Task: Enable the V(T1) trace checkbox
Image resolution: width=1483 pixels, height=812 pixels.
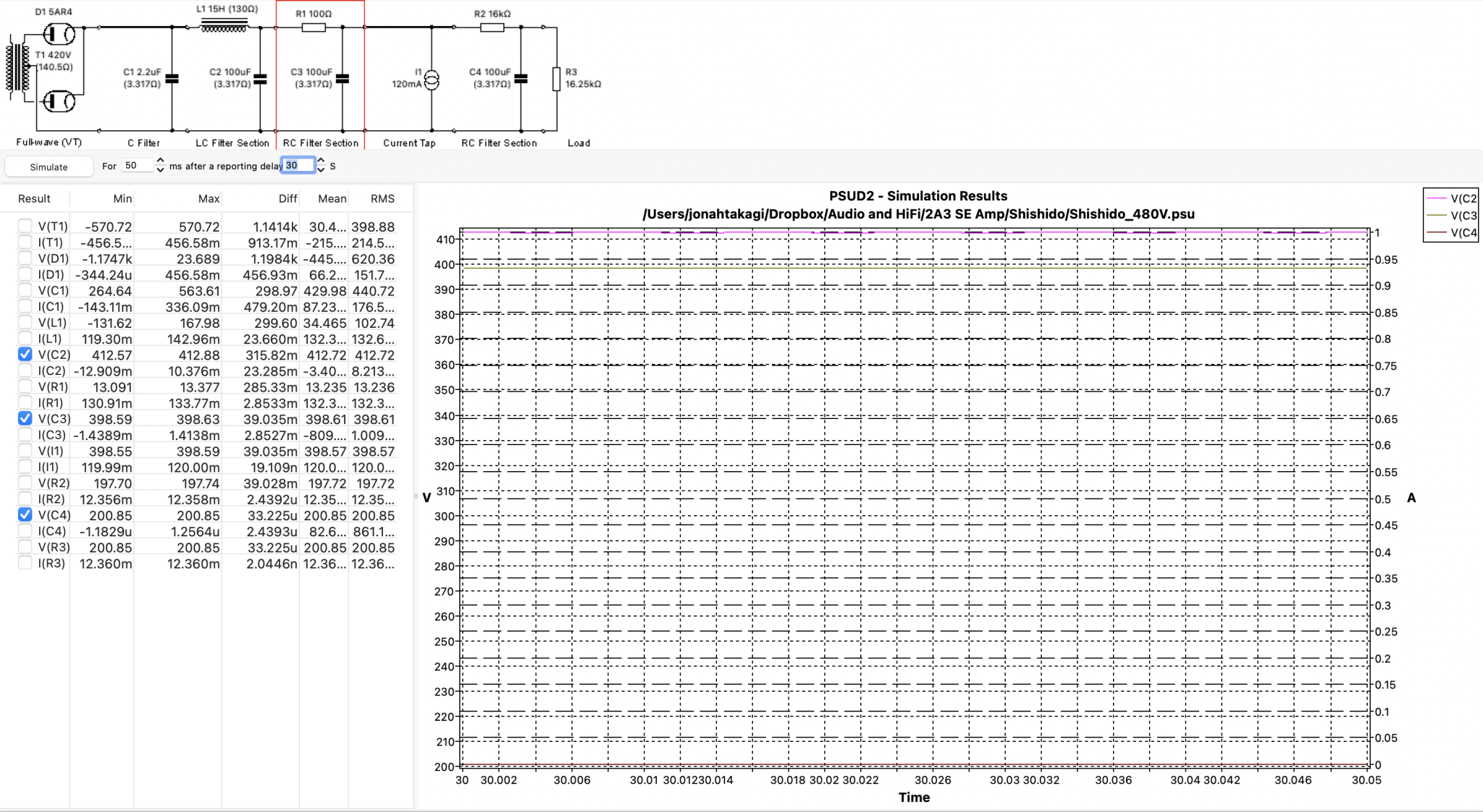Action: pyautogui.click(x=25, y=226)
